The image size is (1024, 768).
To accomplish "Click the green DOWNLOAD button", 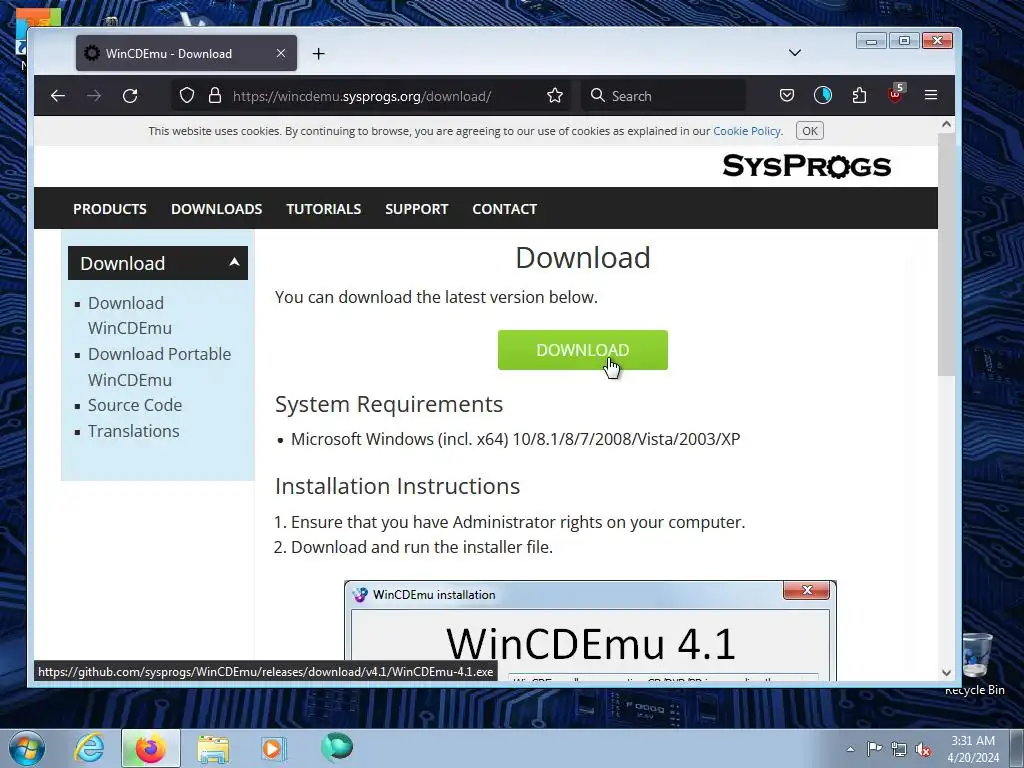I will (583, 350).
